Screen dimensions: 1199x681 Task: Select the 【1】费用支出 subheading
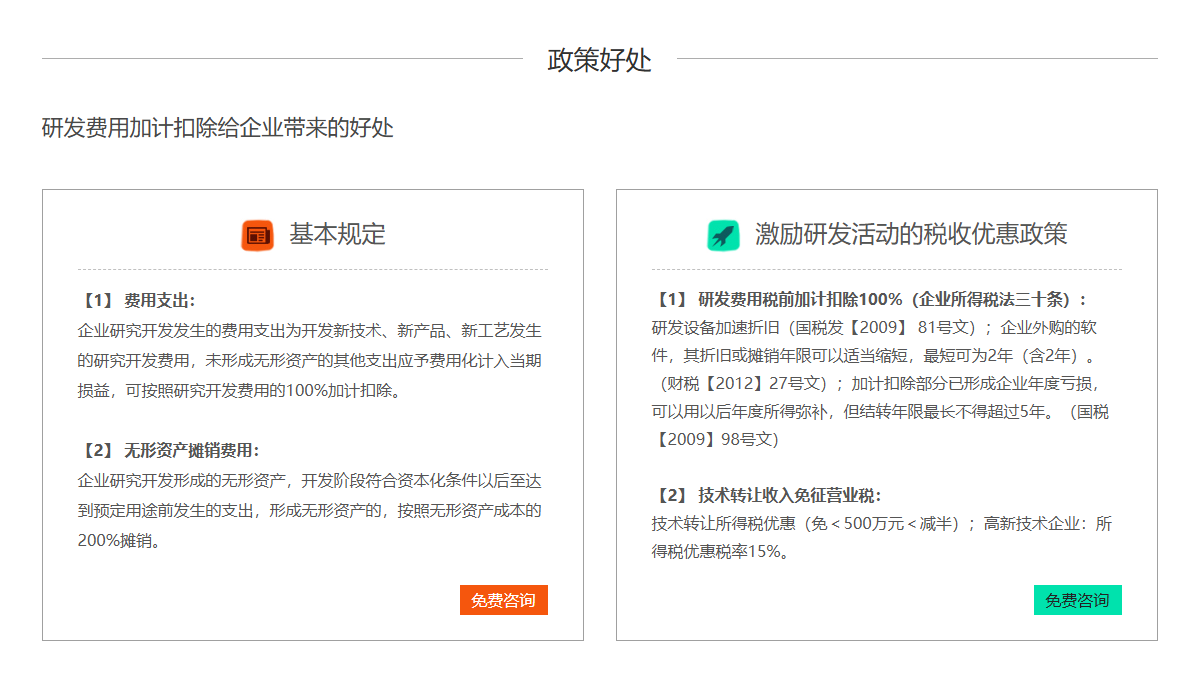(x=137, y=300)
